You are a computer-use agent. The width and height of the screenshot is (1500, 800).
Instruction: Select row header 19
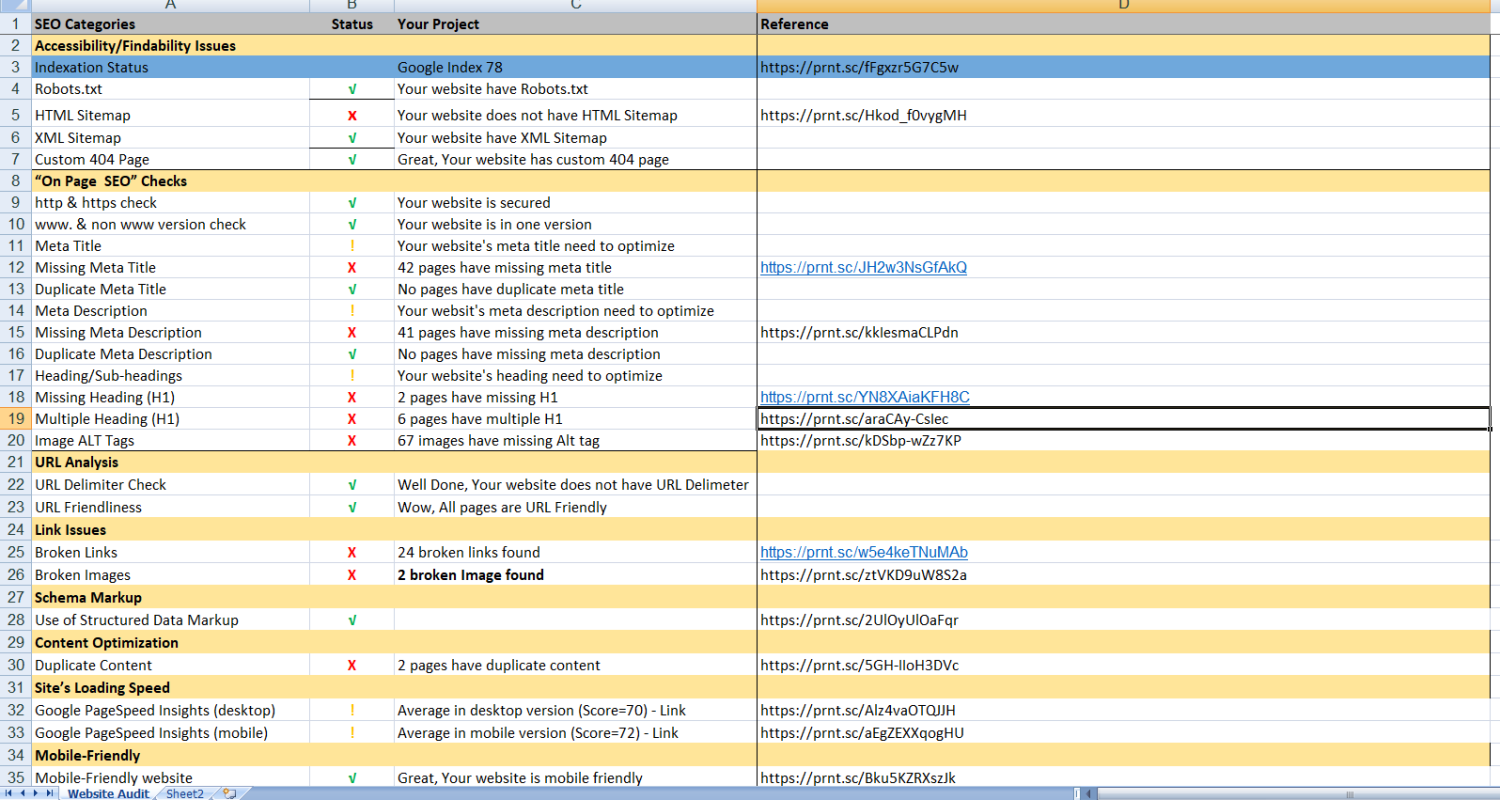pos(15,419)
